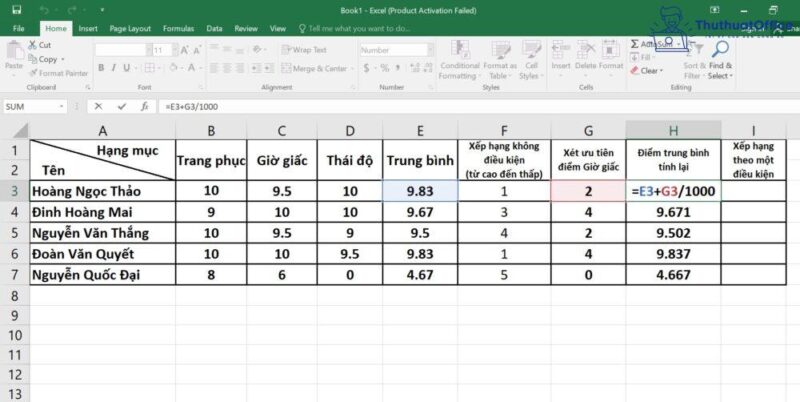This screenshot has height=402, width=800.
Task: Click the Format as Table icon
Action: (501, 50)
